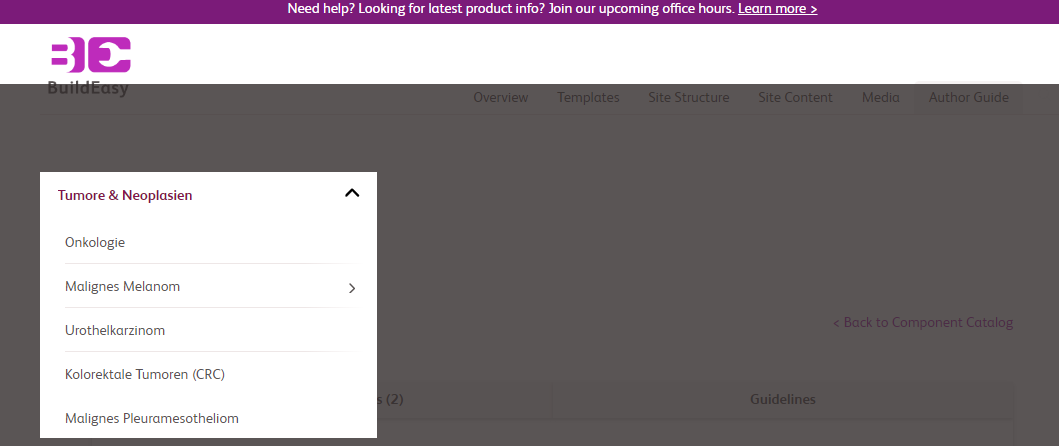Collapse the Tumore & Neoplasien section chevron
Screen dimensions: 1059x446
(x=352, y=193)
